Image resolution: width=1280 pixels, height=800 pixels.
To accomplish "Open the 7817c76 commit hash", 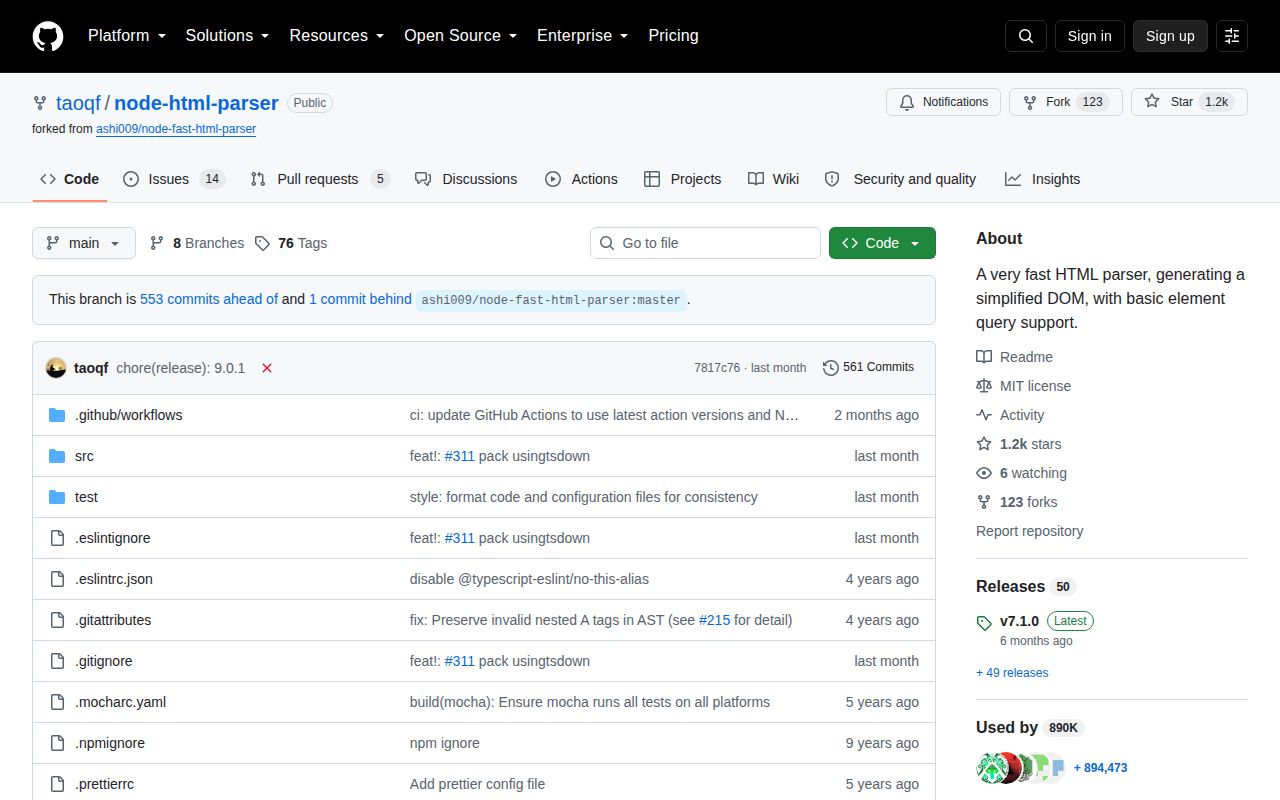I will [717, 368].
